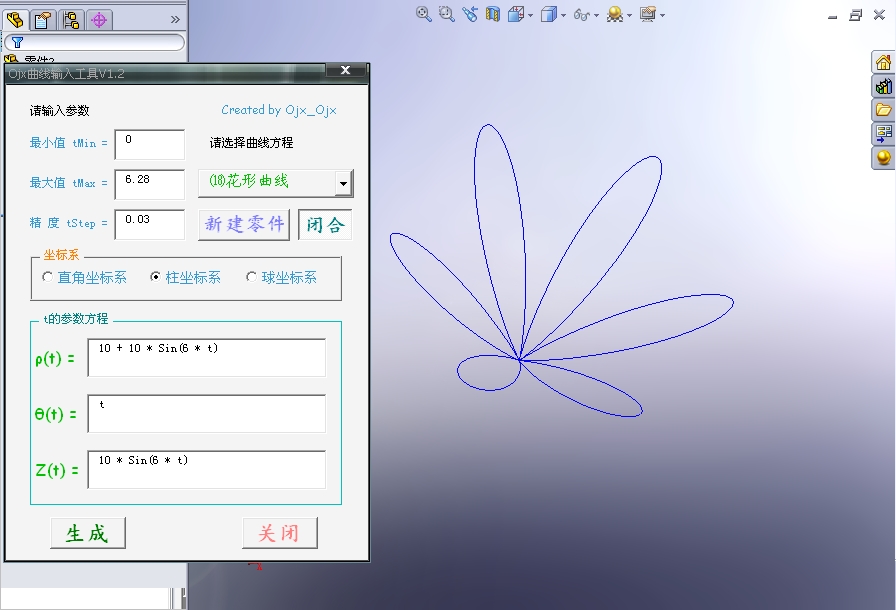Click the Created by Ojx_Ojx text

[278, 110]
